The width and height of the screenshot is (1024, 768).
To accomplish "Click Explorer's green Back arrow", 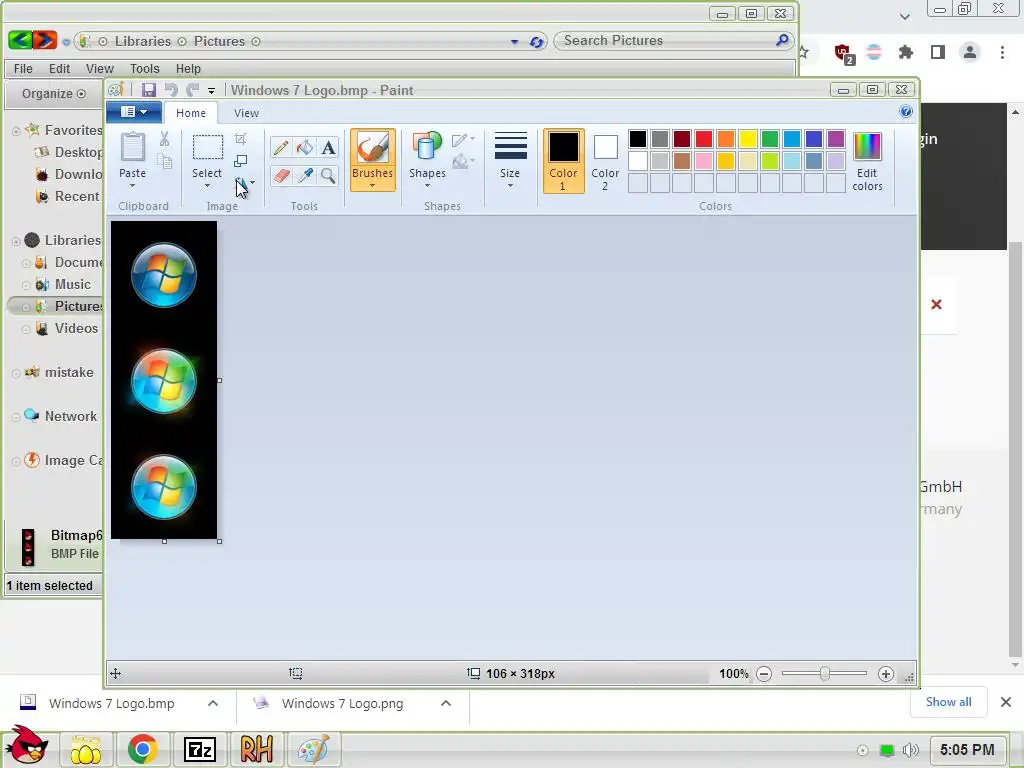I will [20, 40].
